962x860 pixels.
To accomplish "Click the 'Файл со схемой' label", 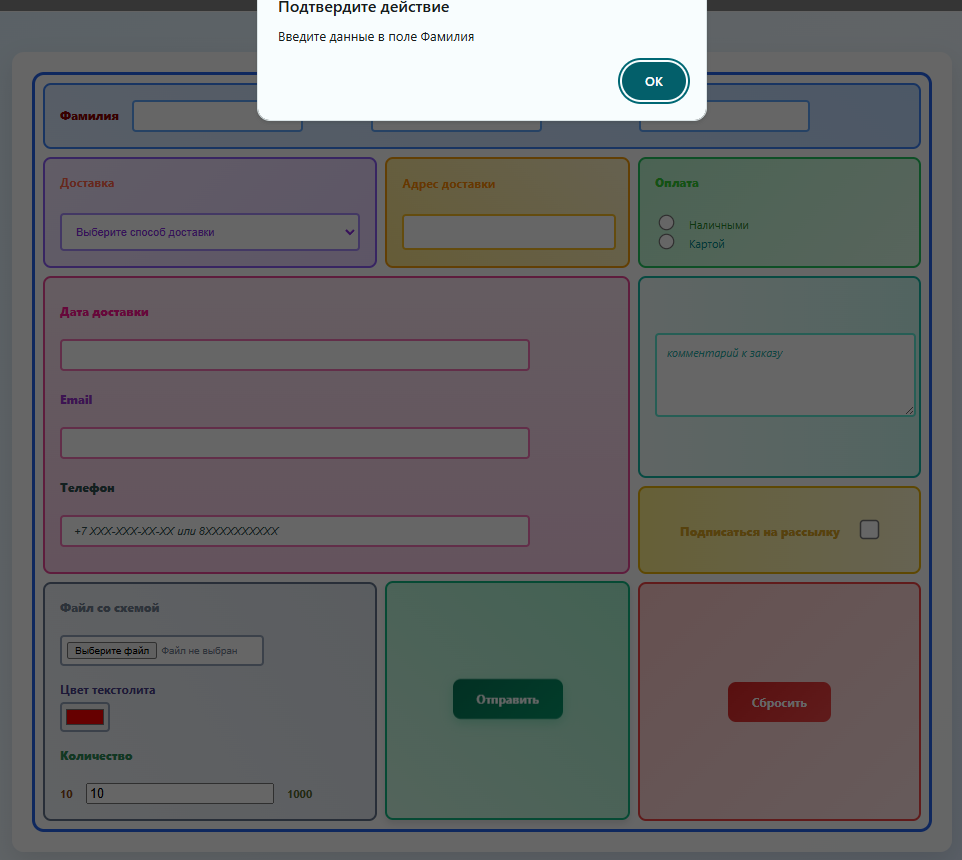I will 110,608.
